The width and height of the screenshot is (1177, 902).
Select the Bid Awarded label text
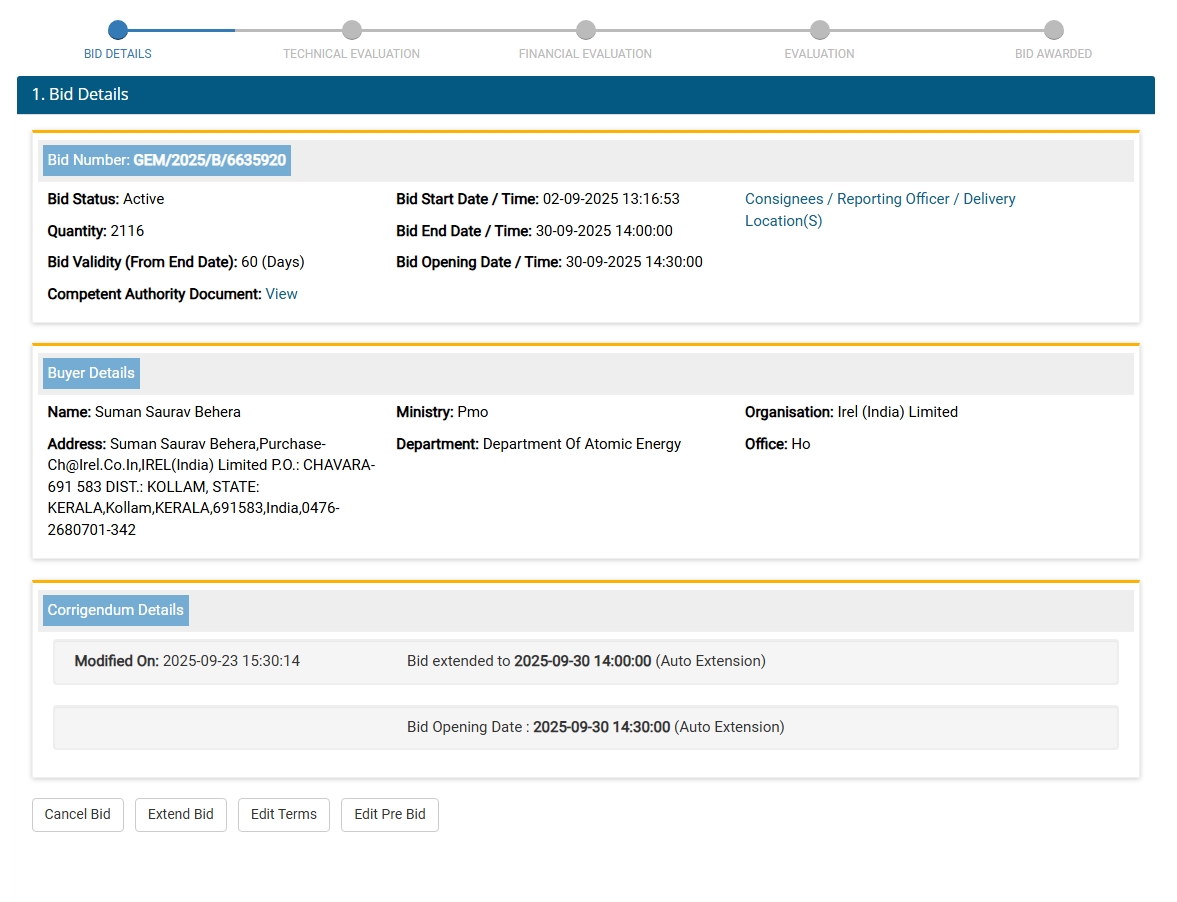(x=1053, y=54)
